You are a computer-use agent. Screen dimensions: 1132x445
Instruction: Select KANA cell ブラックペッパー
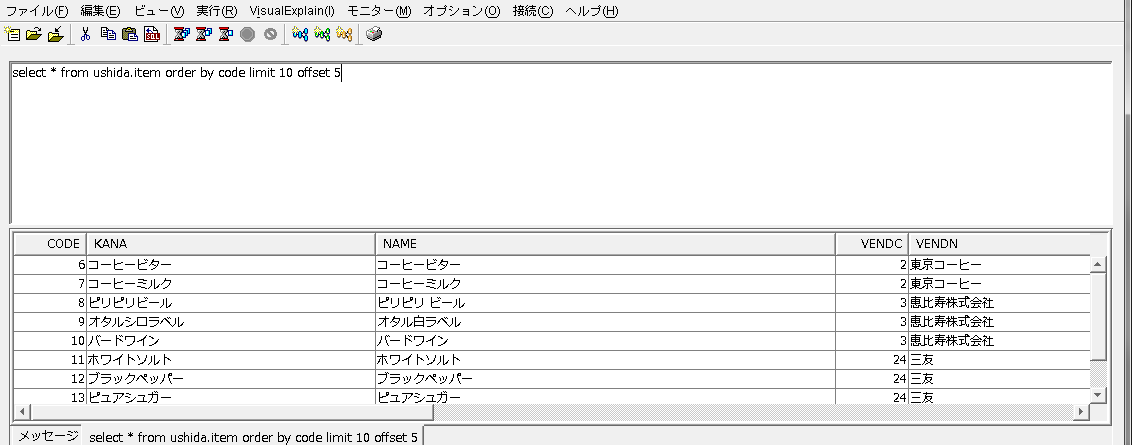pos(231,379)
